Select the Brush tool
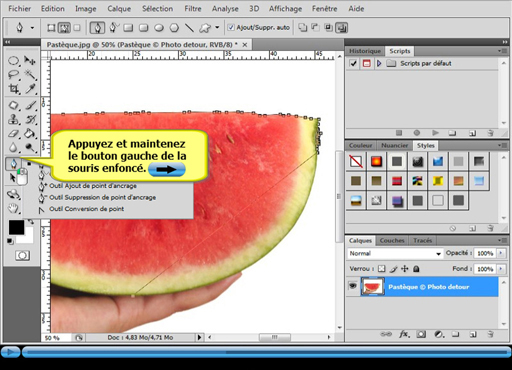This screenshot has width=512, height=370. tap(30, 105)
